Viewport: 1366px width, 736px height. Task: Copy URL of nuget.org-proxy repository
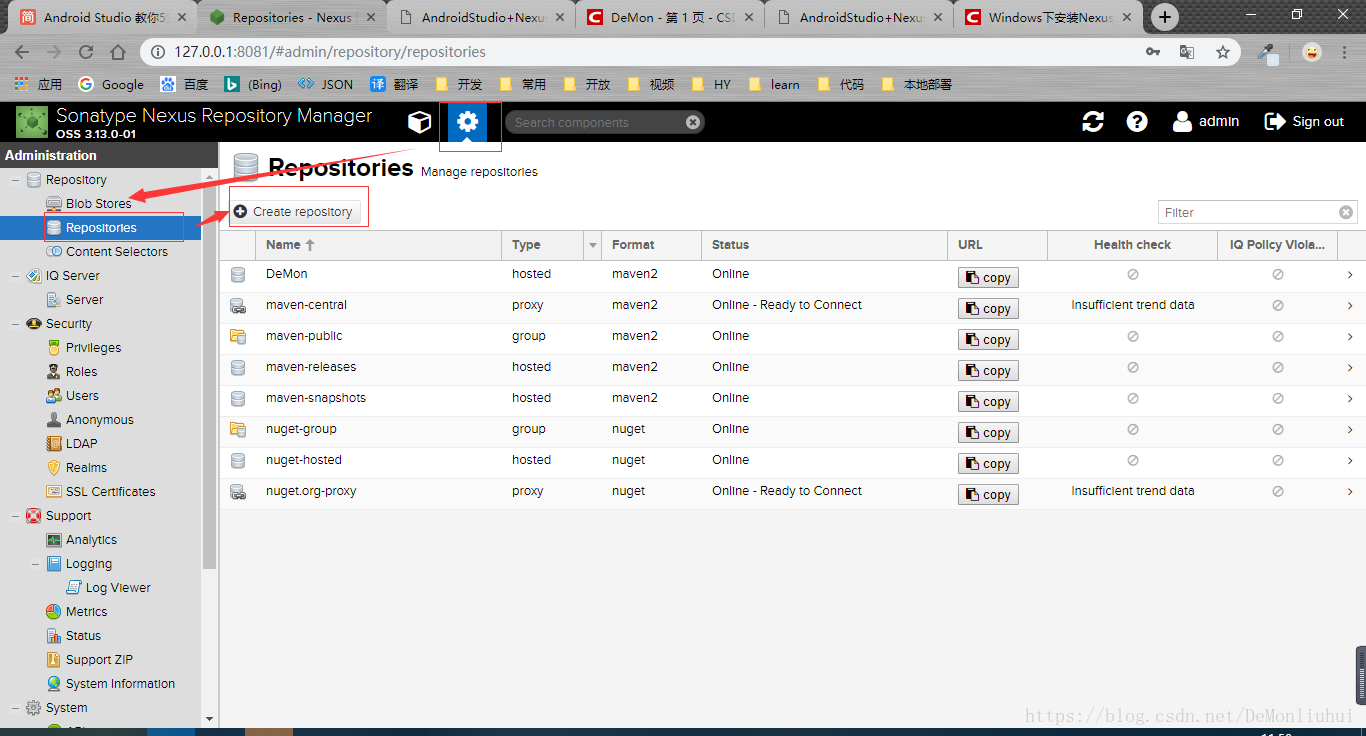tap(988, 495)
